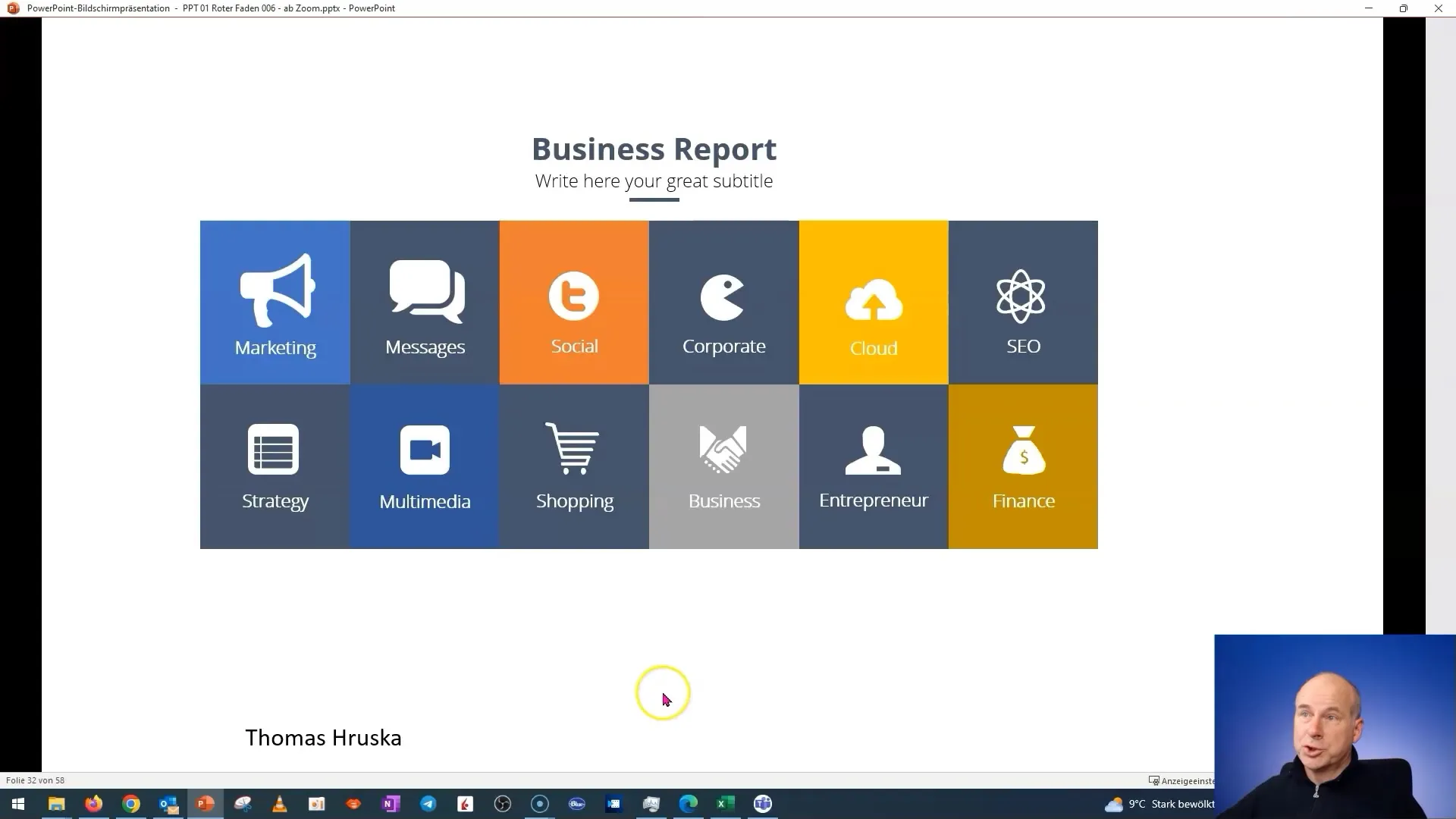Click the Messages icon tile

tap(424, 302)
